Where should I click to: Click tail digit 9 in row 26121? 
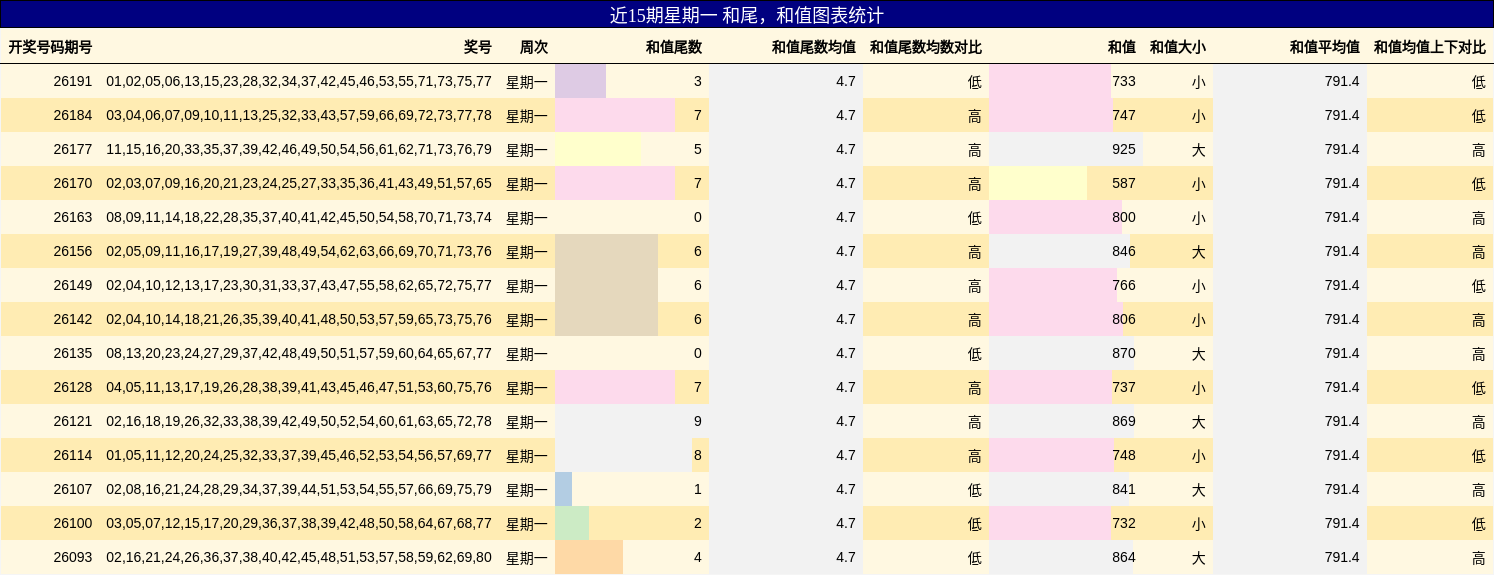click(x=698, y=421)
